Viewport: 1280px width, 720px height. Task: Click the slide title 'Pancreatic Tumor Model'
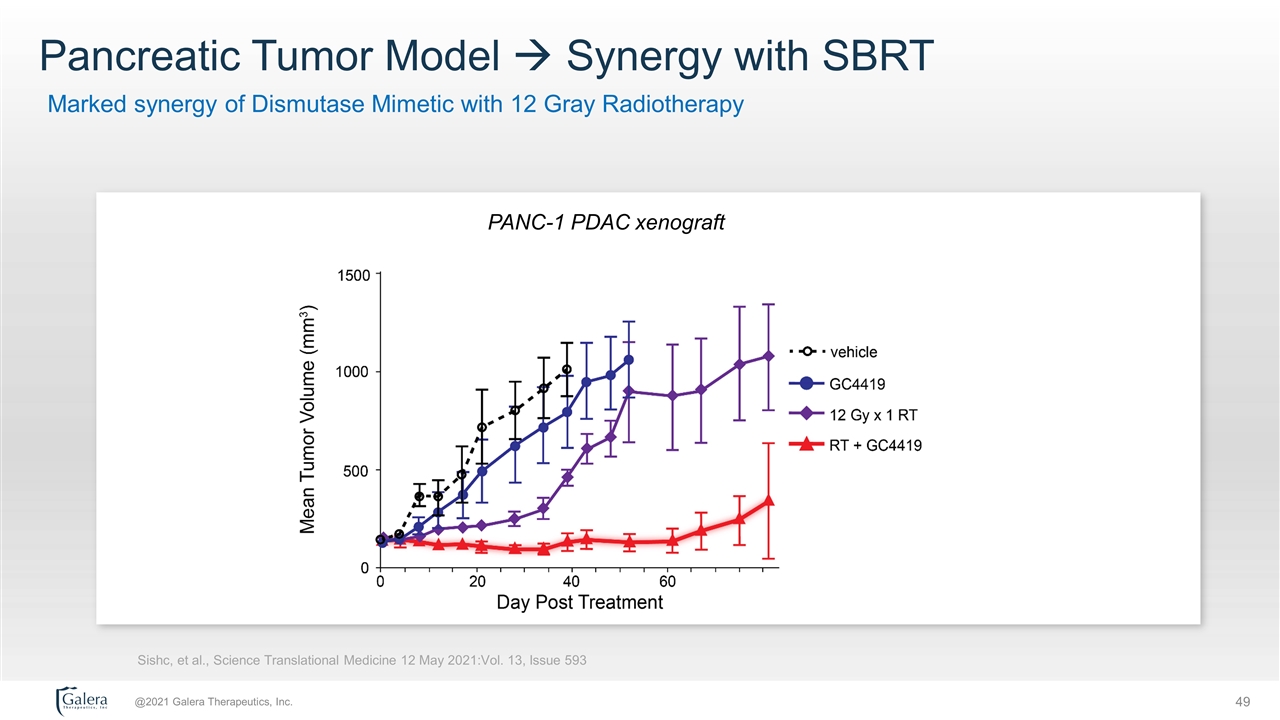point(269,56)
